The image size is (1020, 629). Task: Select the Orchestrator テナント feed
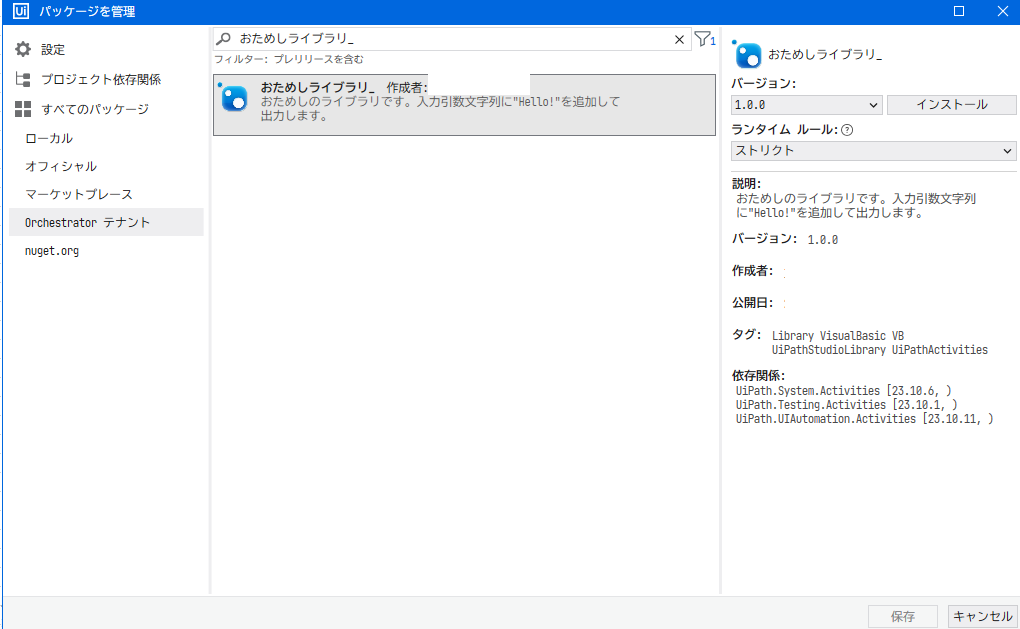pos(106,222)
